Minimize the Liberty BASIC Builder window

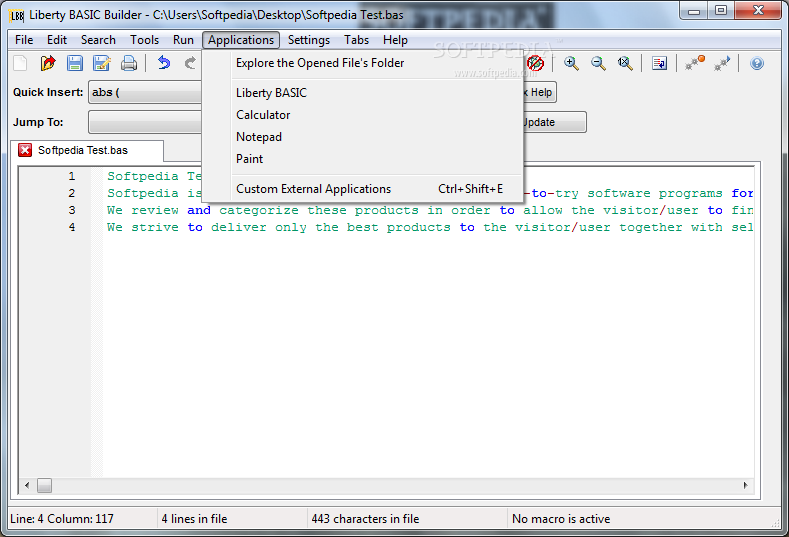[694, 11]
